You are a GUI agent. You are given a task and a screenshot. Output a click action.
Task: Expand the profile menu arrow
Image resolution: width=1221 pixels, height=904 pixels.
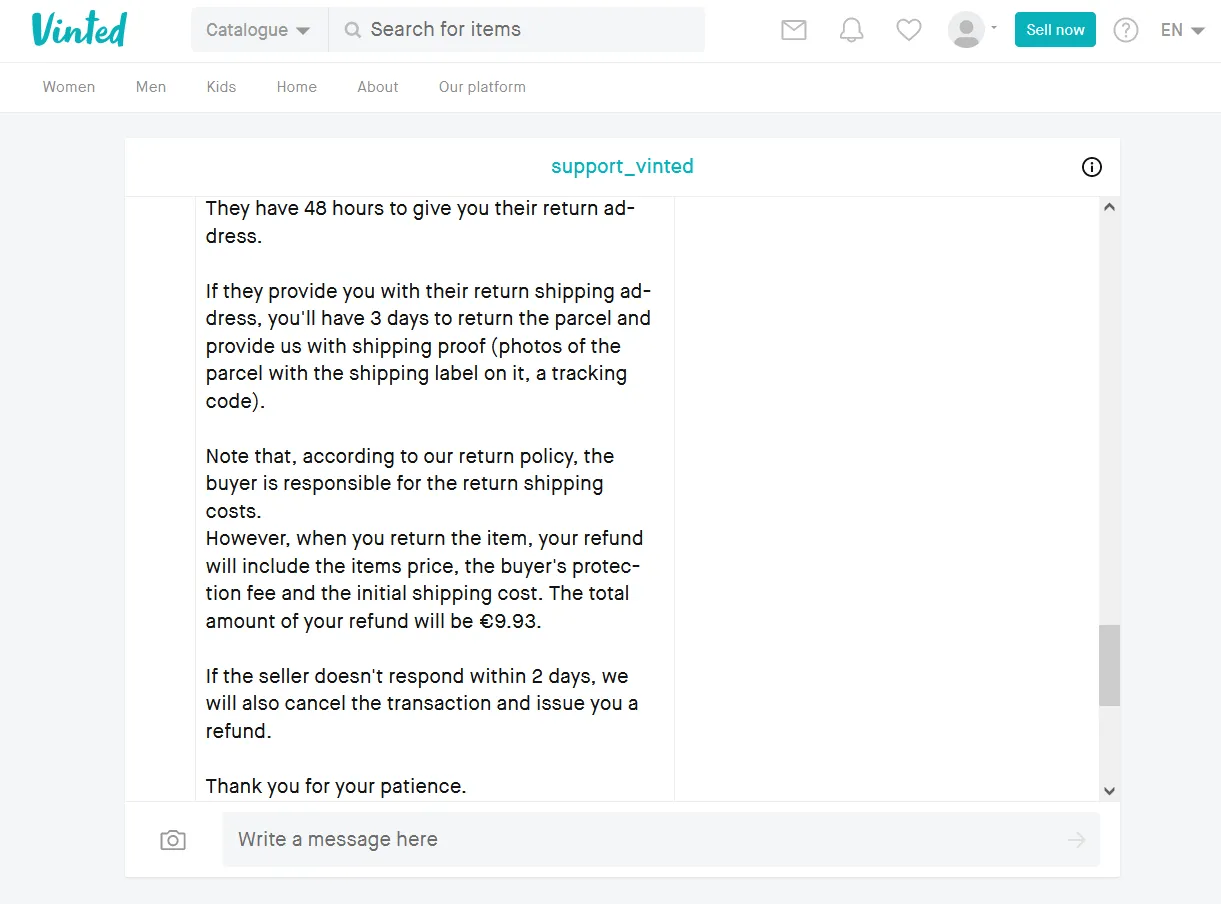point(994,27)
